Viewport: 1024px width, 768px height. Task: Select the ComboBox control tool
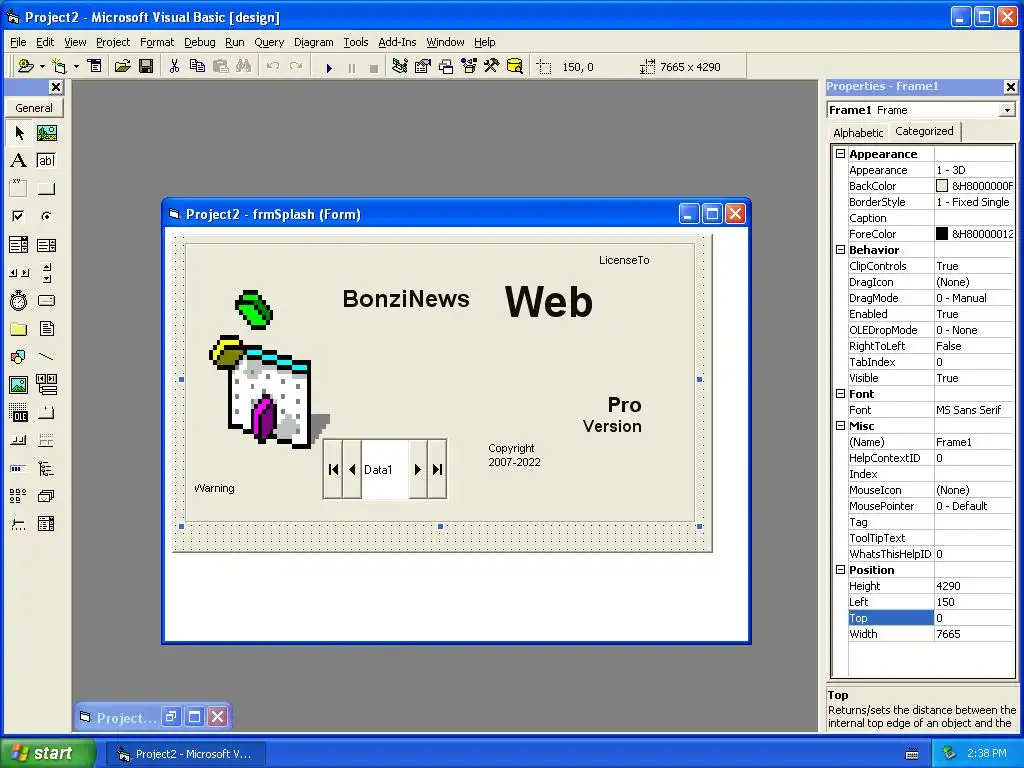point(19,245)
